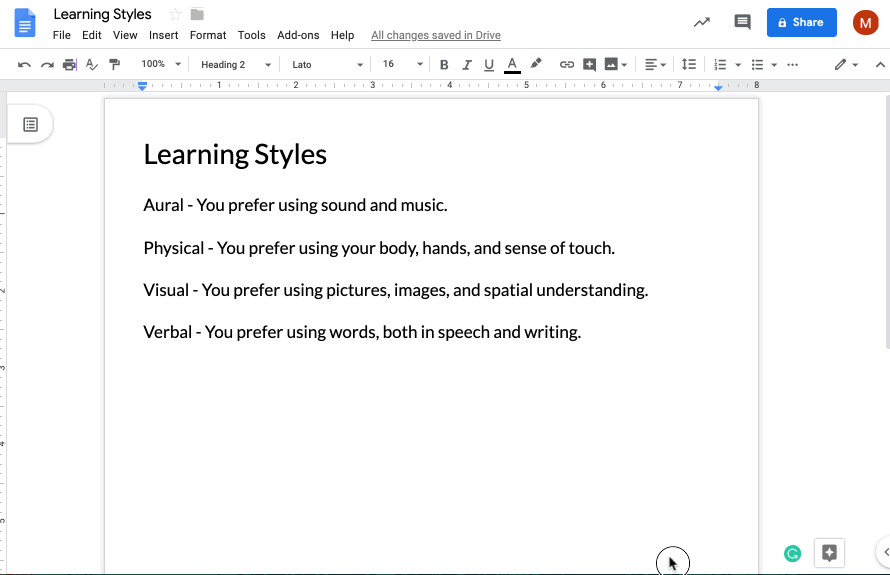Open the zoom 100% dropdown

click(161, 65)
